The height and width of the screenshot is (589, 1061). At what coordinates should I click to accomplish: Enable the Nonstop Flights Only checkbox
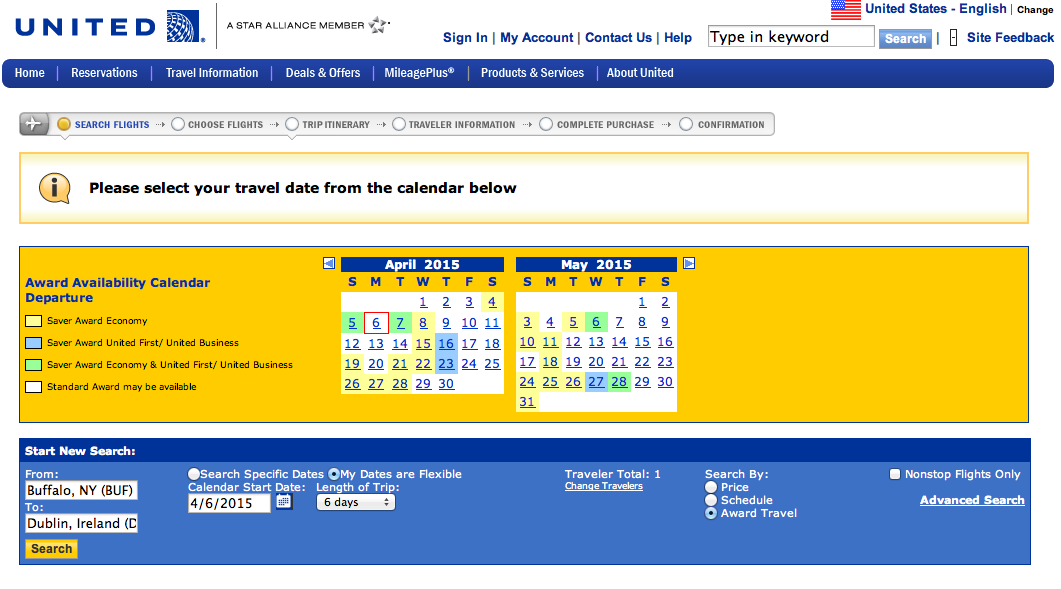[x=895, y=474]
